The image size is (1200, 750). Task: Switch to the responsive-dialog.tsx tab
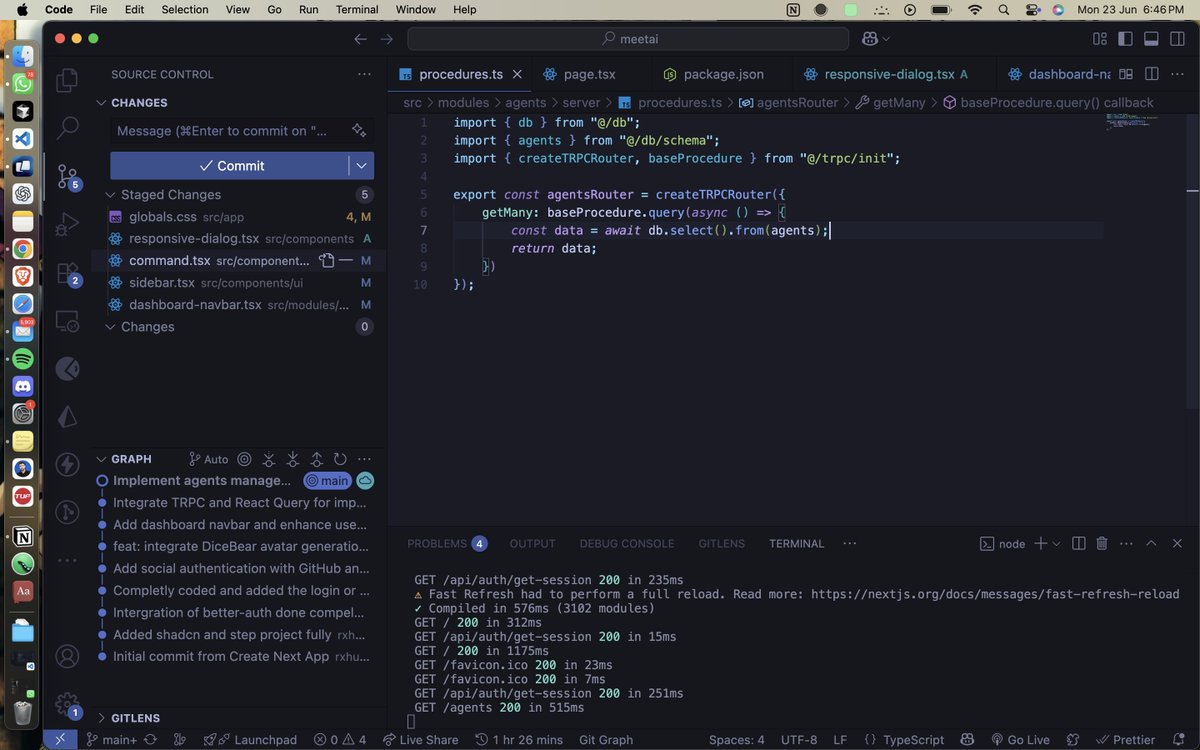889,74
